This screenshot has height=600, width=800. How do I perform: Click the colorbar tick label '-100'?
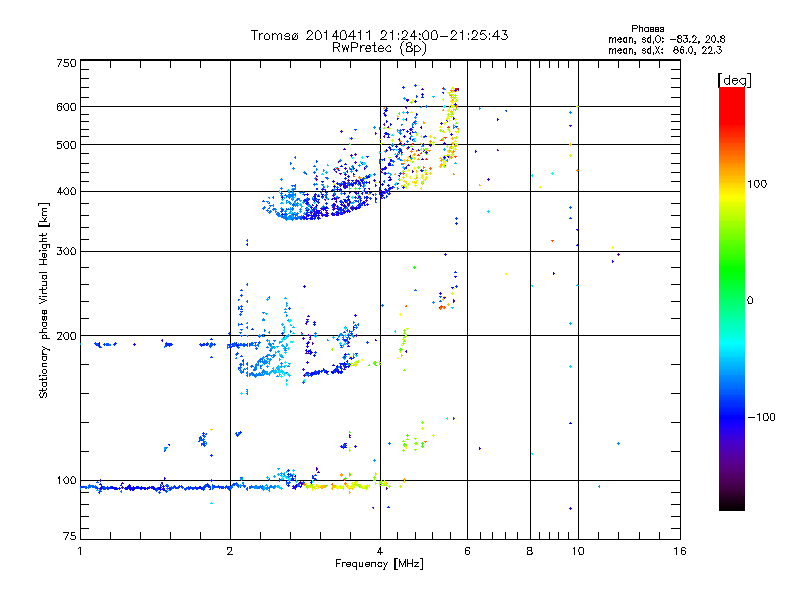coord(761,417)
